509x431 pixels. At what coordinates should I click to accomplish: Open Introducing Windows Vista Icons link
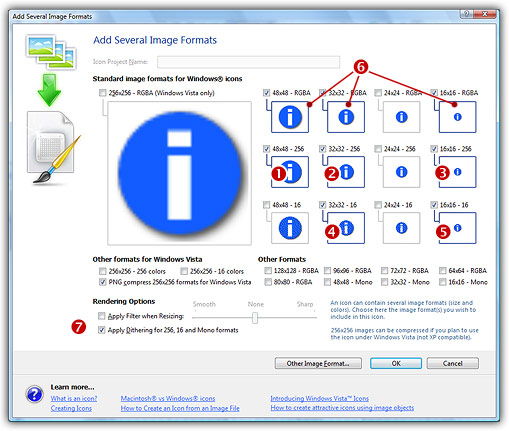[x=320, y=398]
